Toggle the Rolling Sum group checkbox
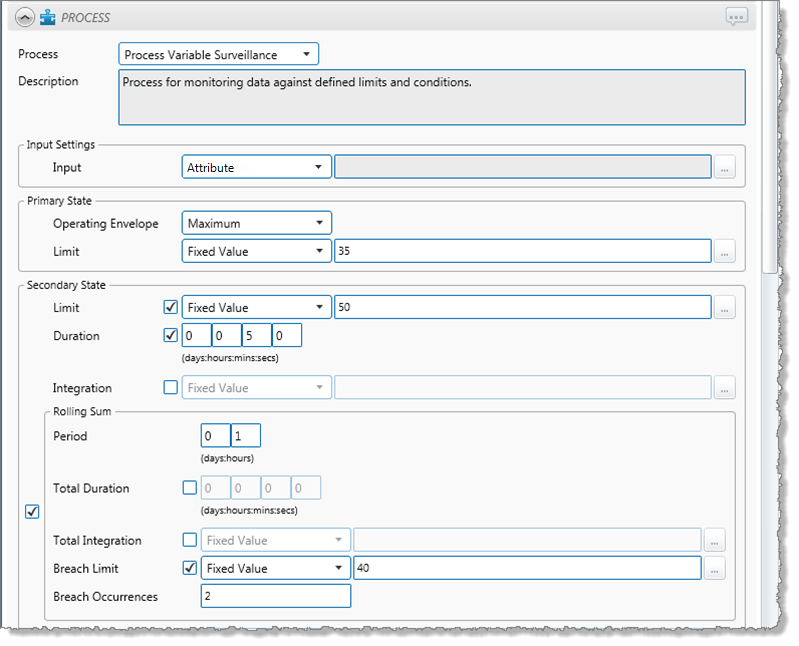799x646 pixels. [32, 512]
